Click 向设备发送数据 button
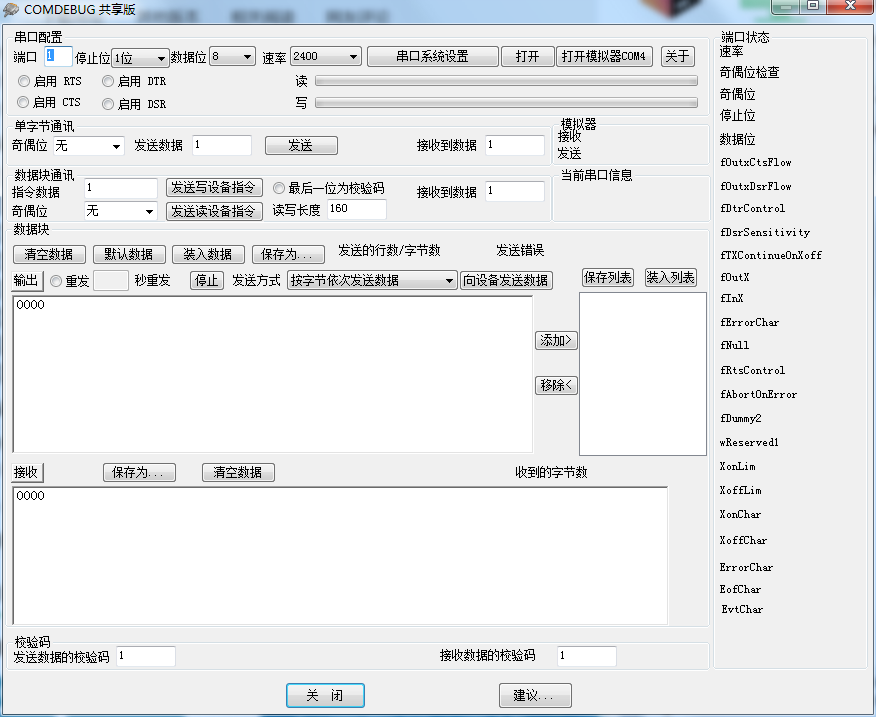 pyautogui.click(x=506, y=281)
